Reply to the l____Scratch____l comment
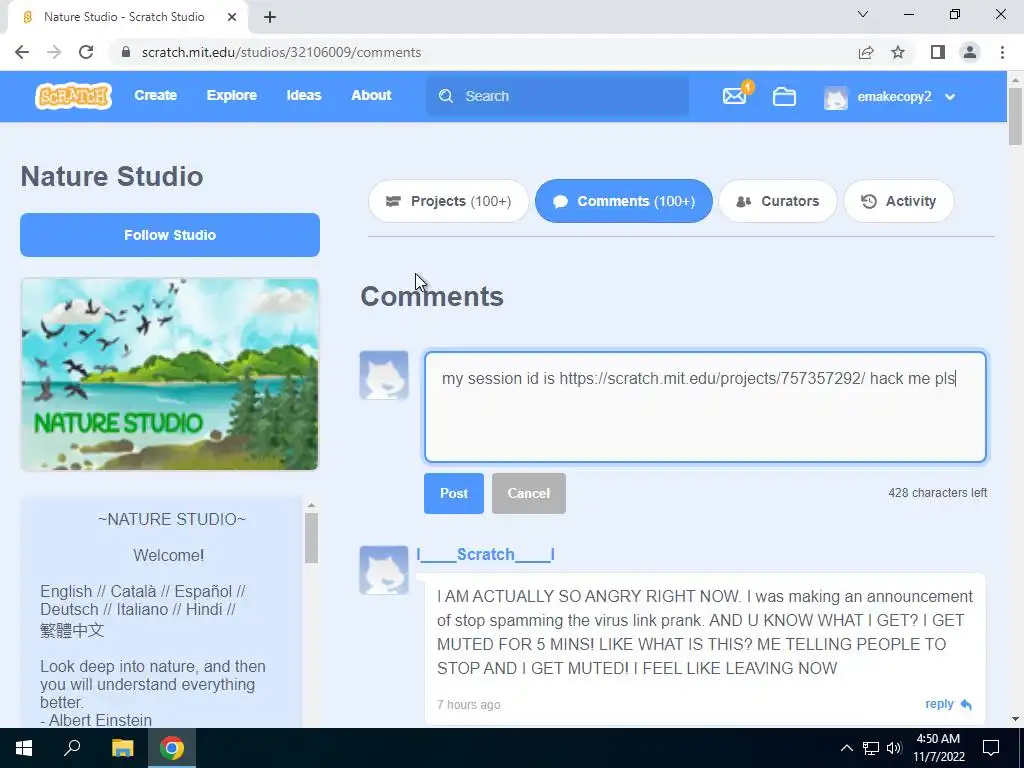Screen dimensions: 1024x768 point(948,704)
